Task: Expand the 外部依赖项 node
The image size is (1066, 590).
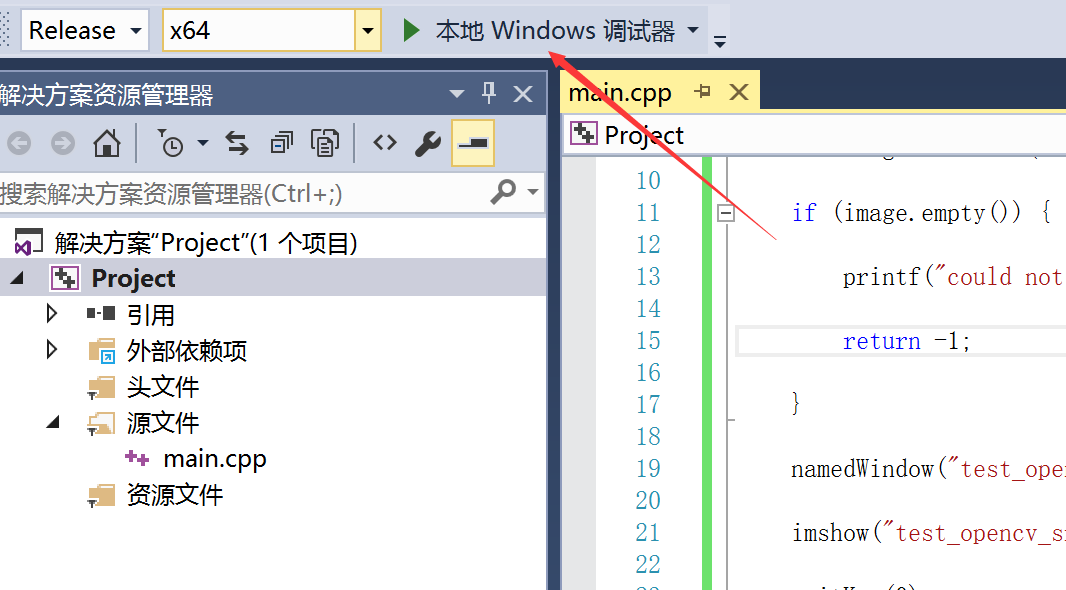Action: (51, 349)
